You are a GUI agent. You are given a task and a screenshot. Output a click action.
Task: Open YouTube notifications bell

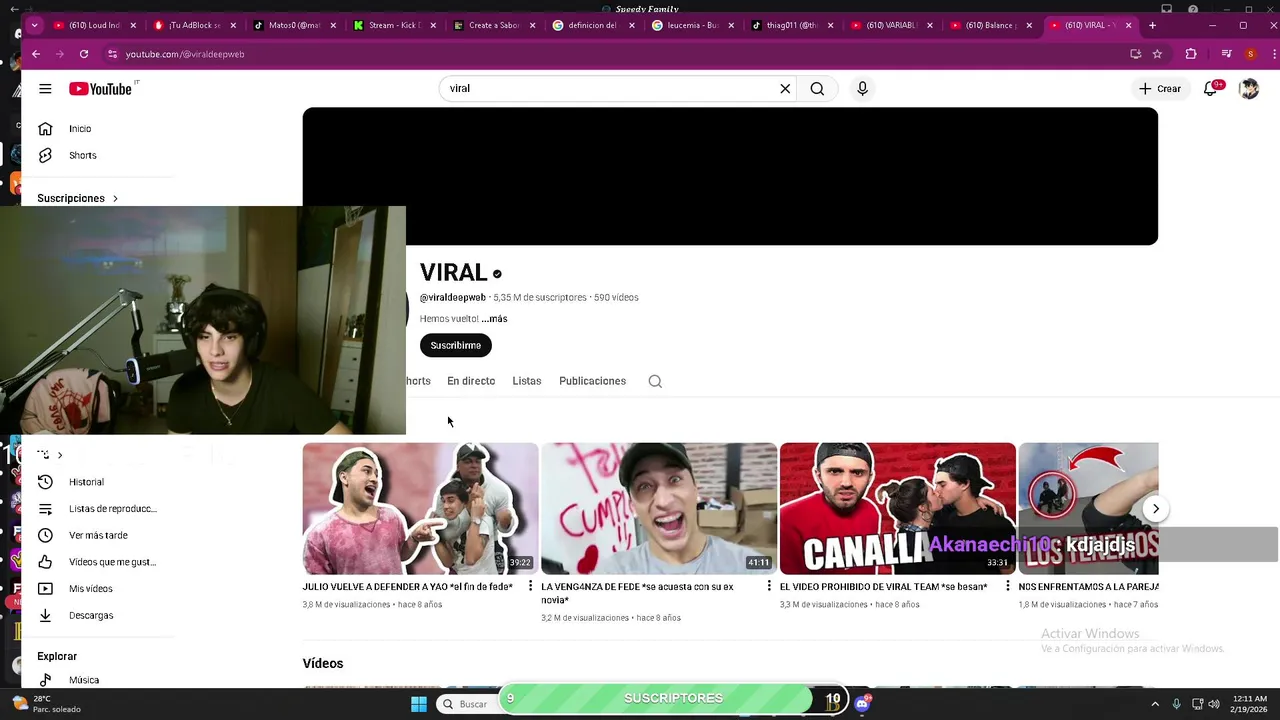(x=1211, y=88)
